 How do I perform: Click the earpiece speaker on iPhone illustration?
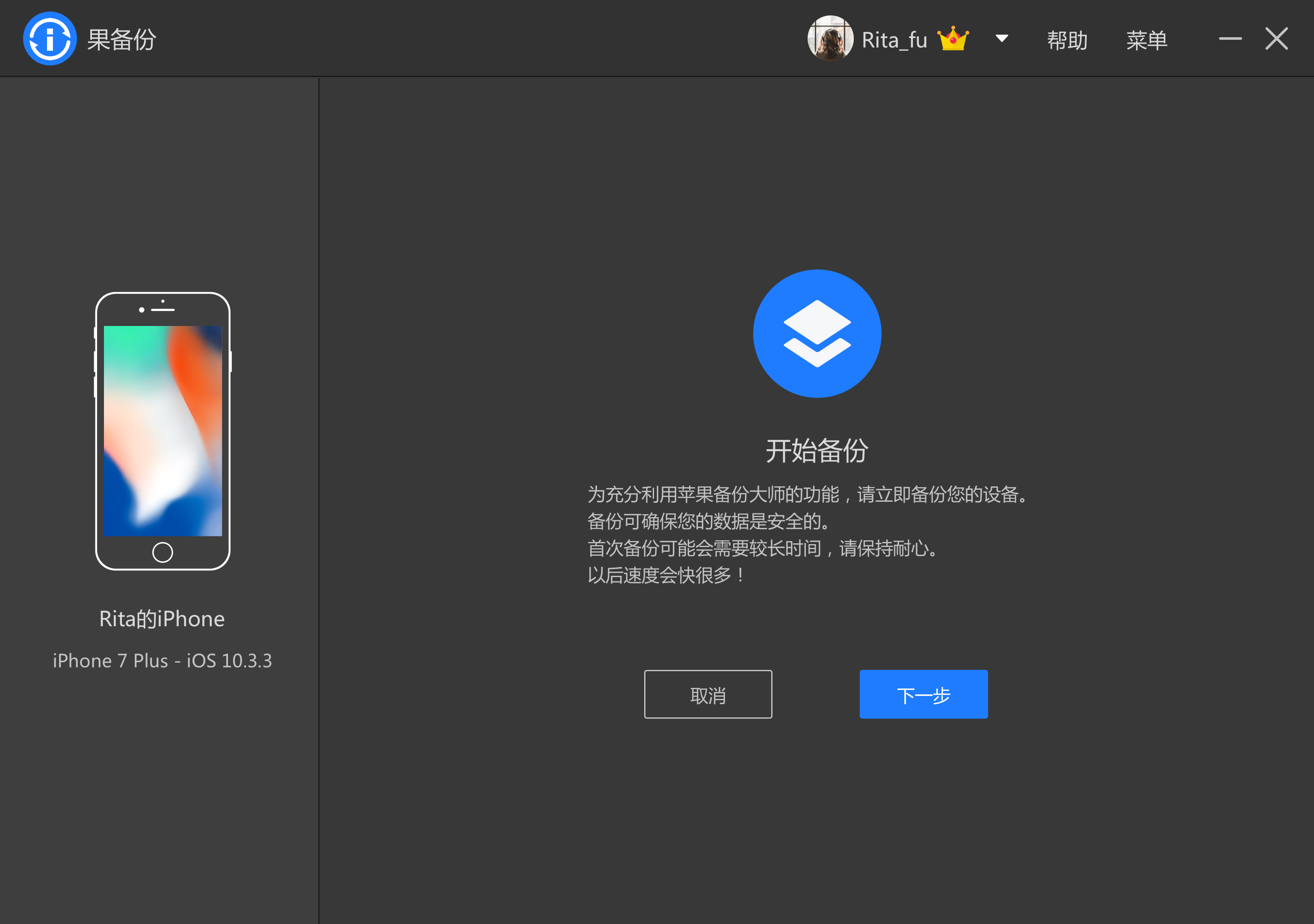pyautogui.click(x=163, y=310)
